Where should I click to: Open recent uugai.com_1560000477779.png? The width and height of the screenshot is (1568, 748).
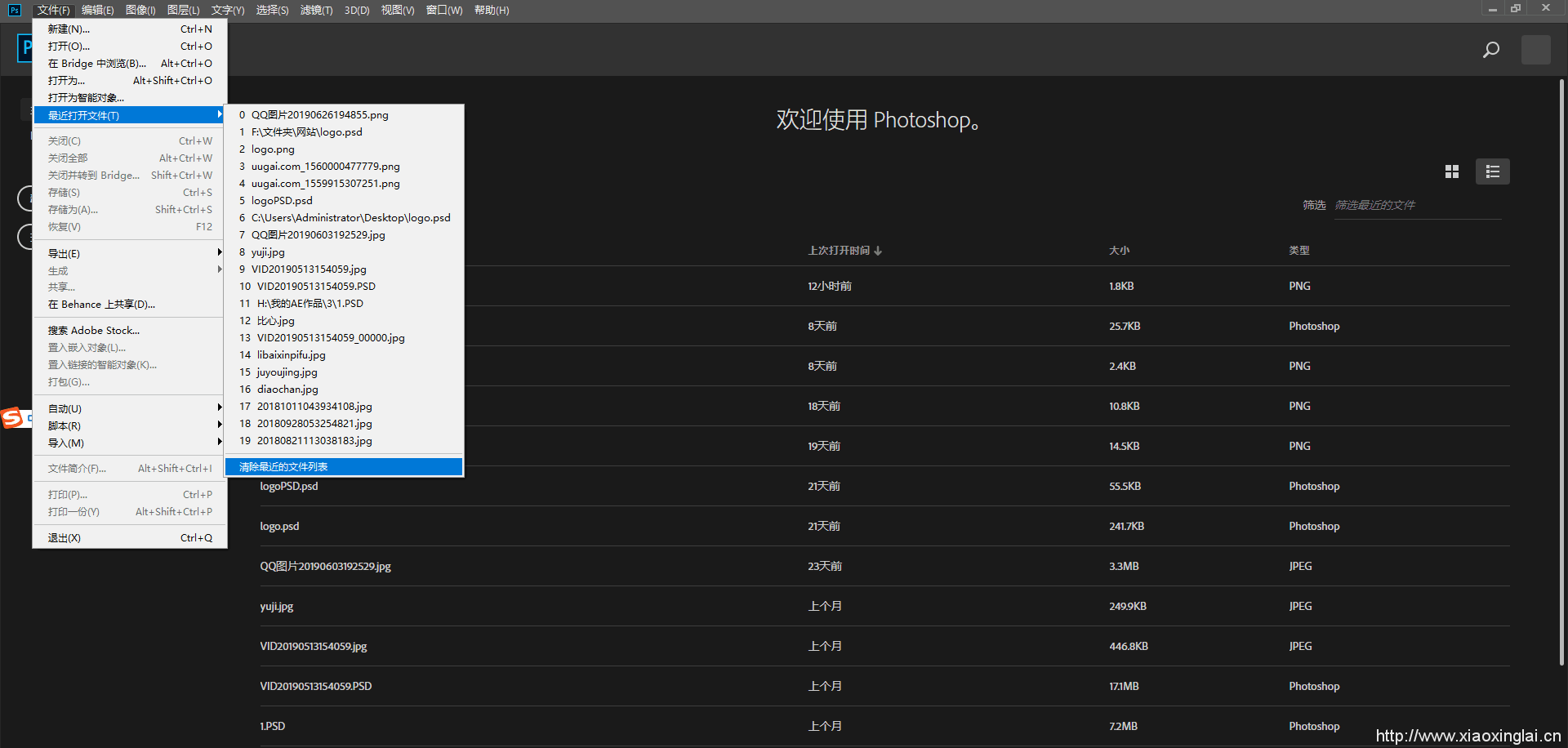344,167
